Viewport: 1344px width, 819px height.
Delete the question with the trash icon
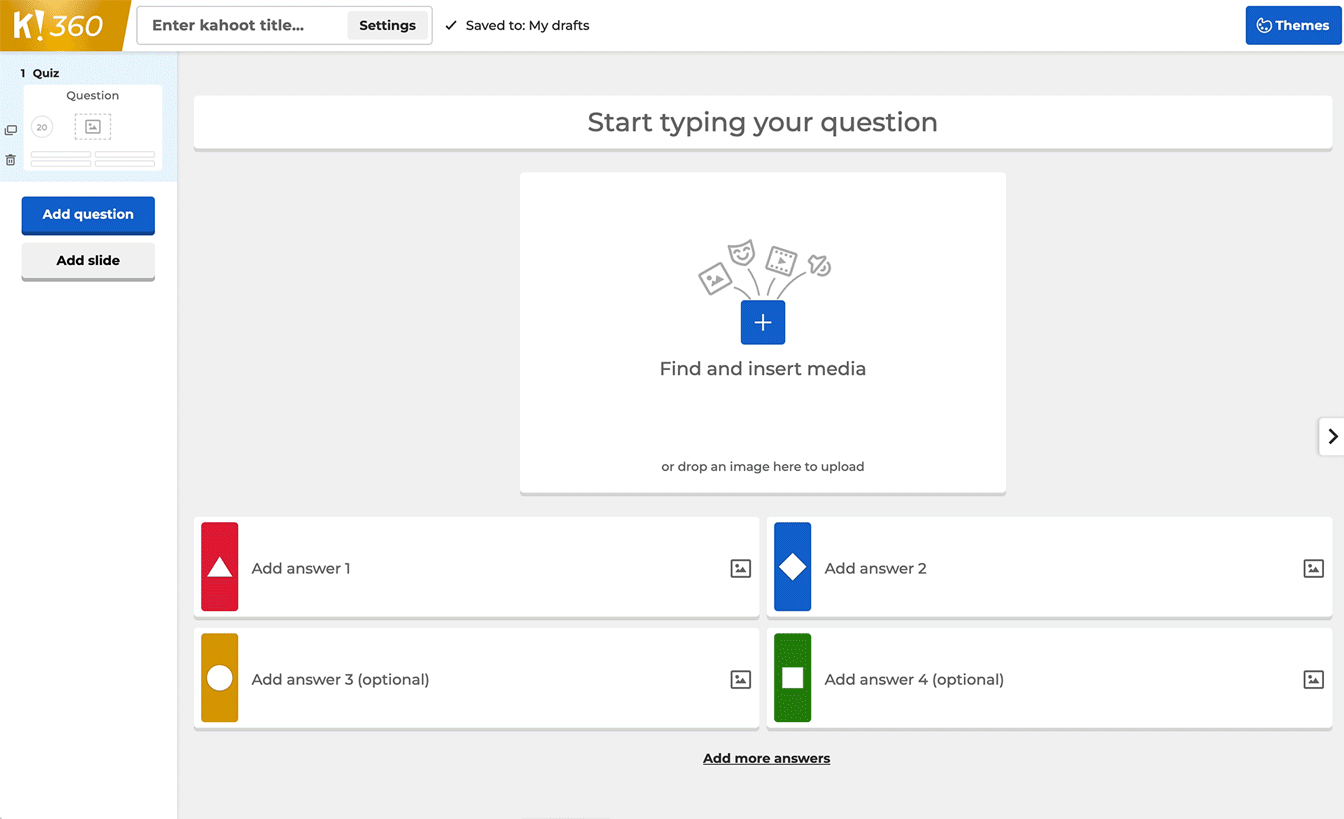tap(10, 159)
